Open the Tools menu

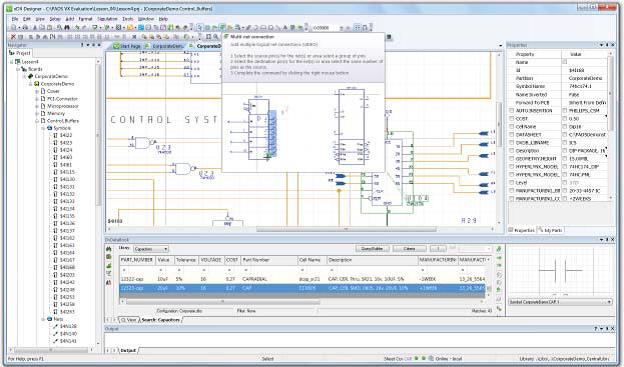(127, 19)
